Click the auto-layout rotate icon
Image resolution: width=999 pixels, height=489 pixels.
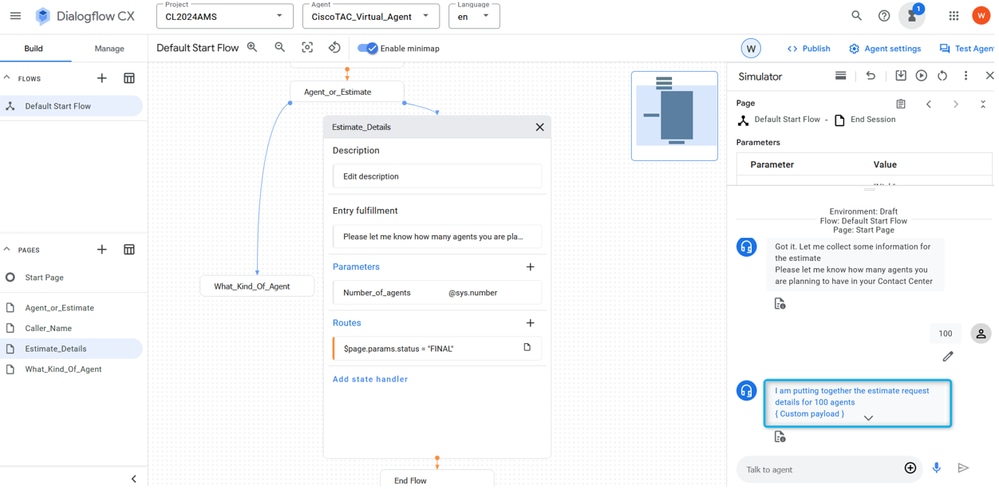pos(335,48)
